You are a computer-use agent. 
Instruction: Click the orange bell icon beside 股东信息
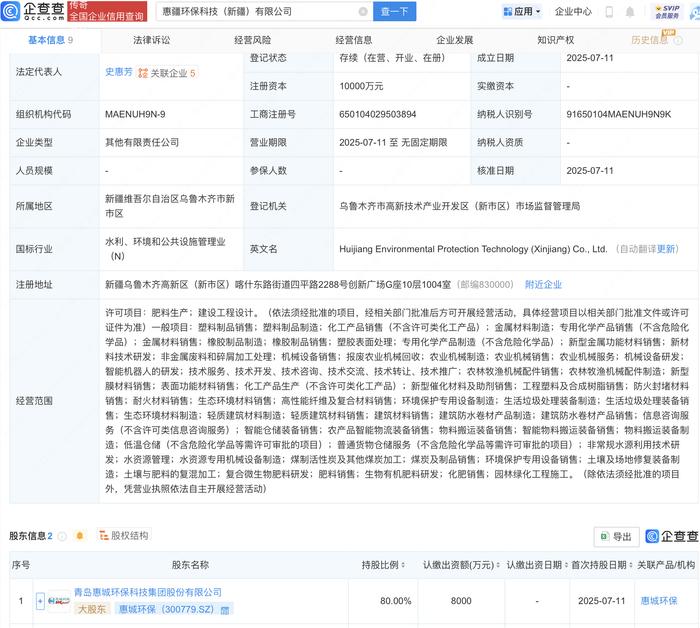(x=80, y=536)
